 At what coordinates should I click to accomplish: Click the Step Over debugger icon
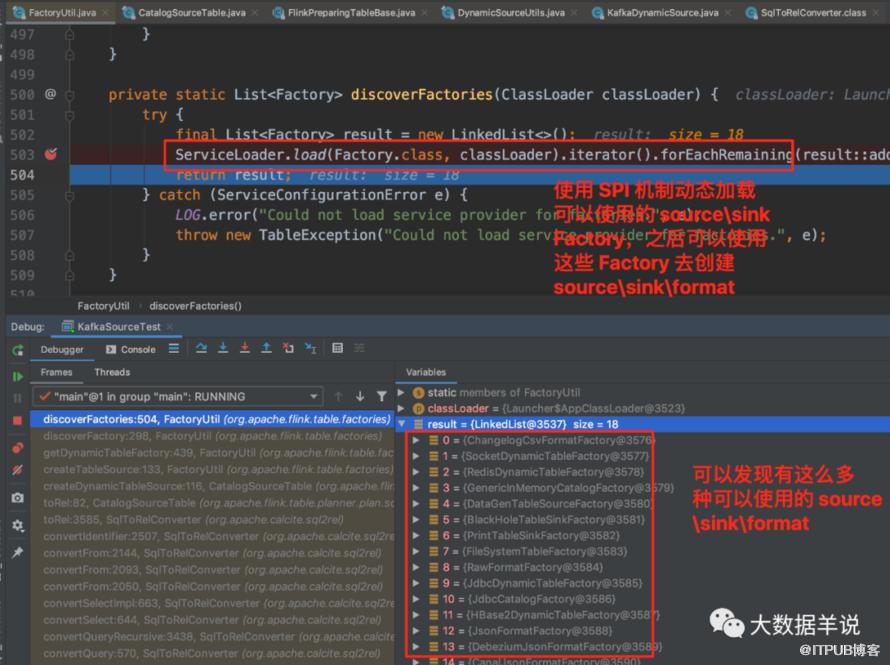pos(201,348)
